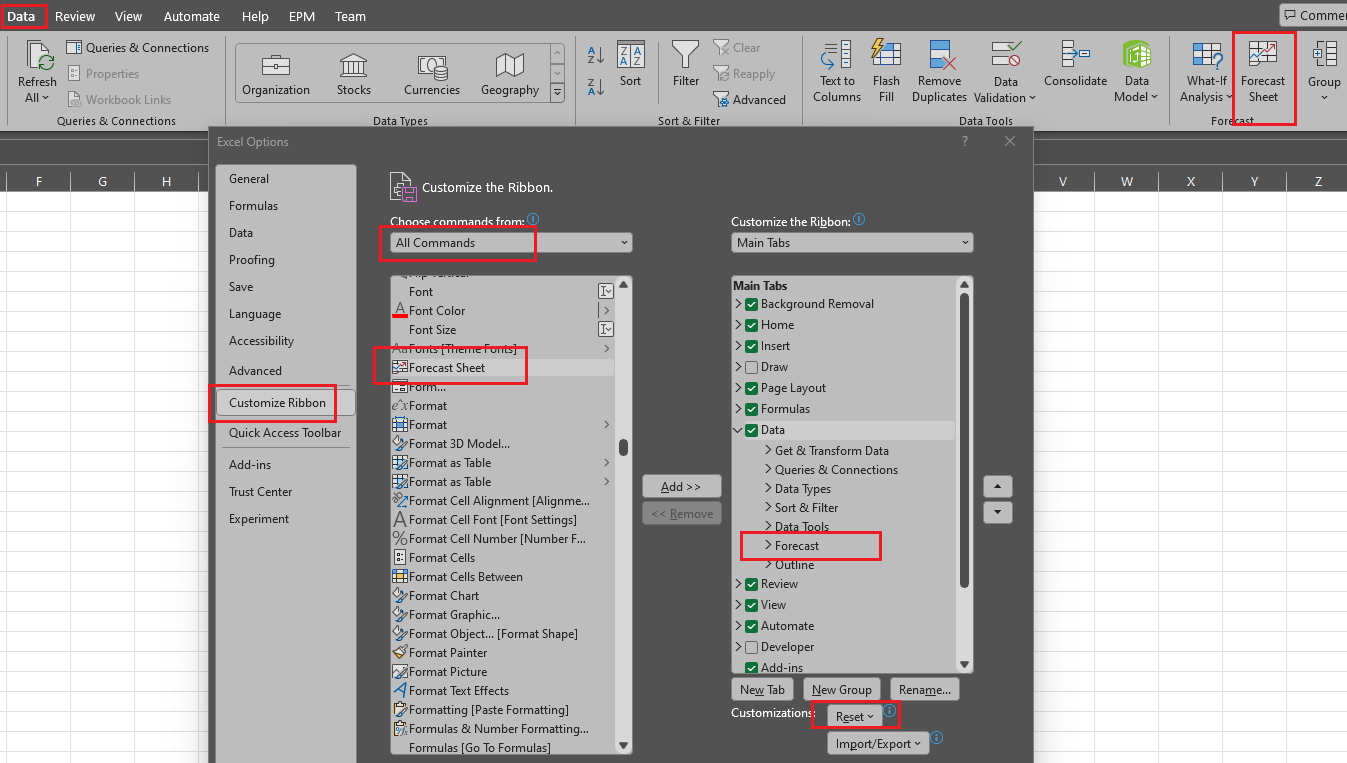Click the New Group button
Image resolution: width=1347 pixels, height=763 pixels.
click(x=841, y=689)
